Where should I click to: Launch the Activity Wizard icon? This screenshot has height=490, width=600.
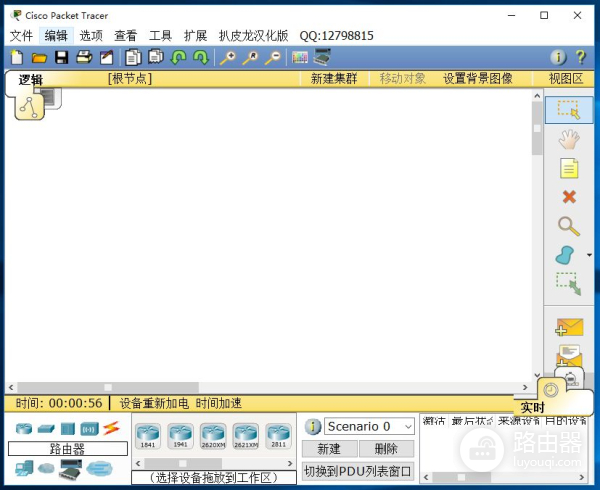[x=107, y=57]
